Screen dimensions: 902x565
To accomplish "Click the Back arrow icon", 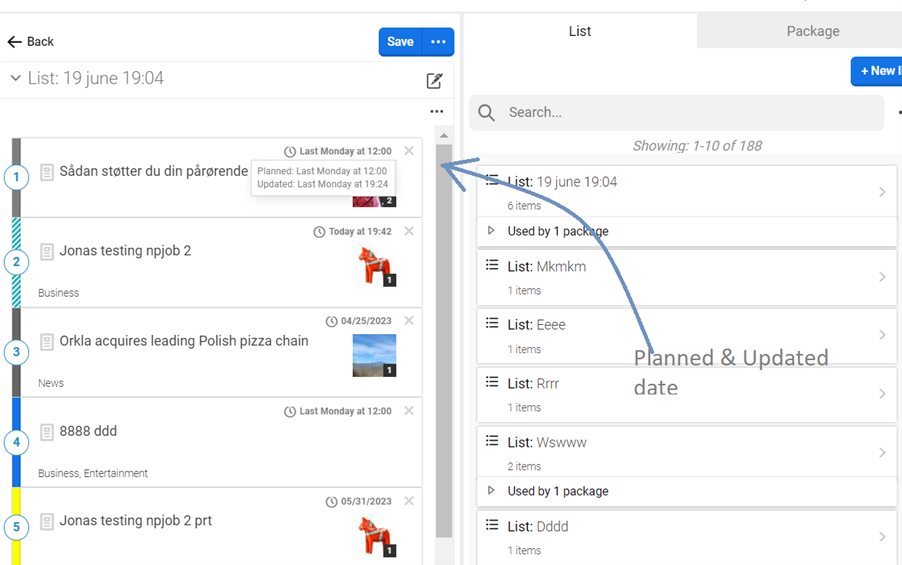I will coord(15,42).
